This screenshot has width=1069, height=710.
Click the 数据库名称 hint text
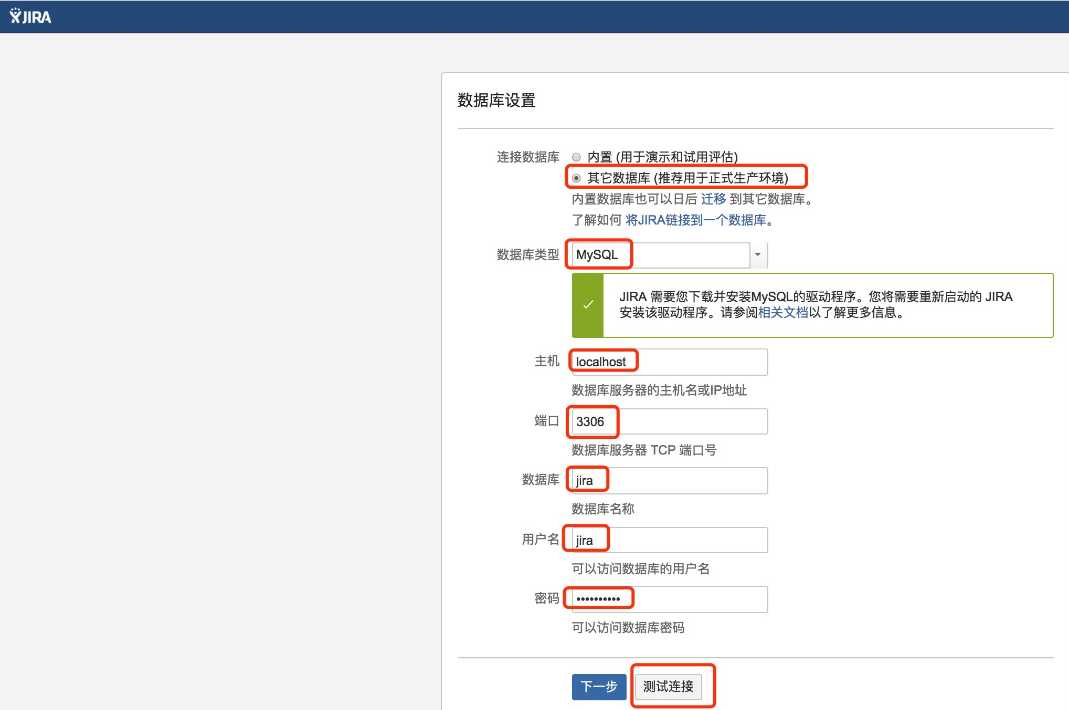603,509
